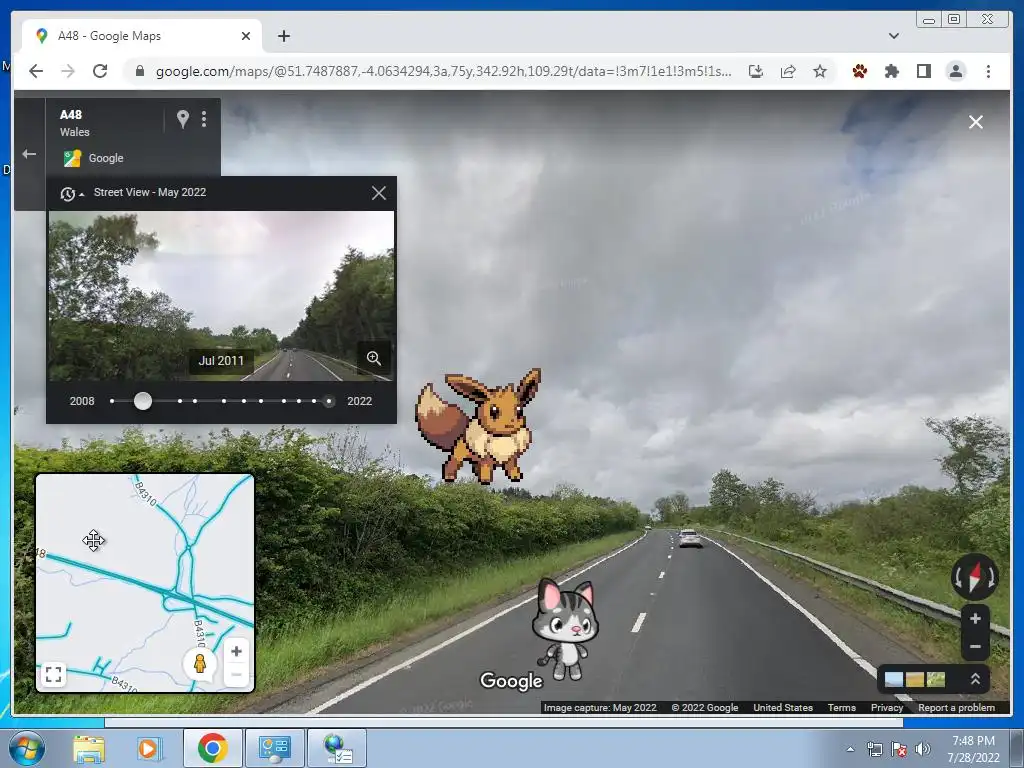
Task: Bookmark this page with the star icon
Action: 820,71
